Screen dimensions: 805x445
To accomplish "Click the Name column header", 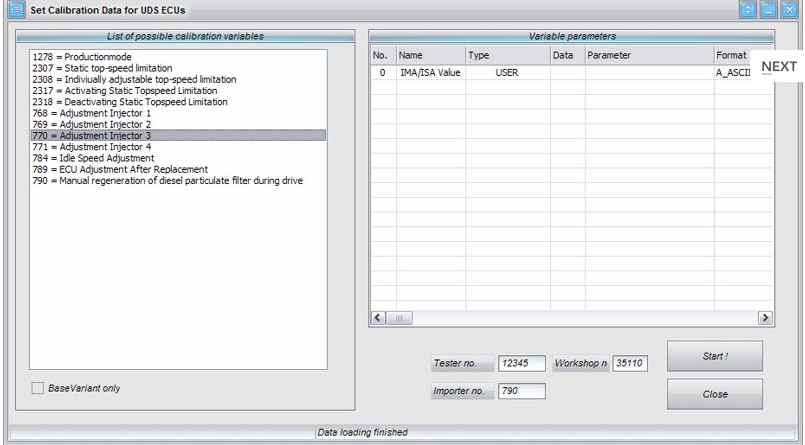I will [430, 55].
